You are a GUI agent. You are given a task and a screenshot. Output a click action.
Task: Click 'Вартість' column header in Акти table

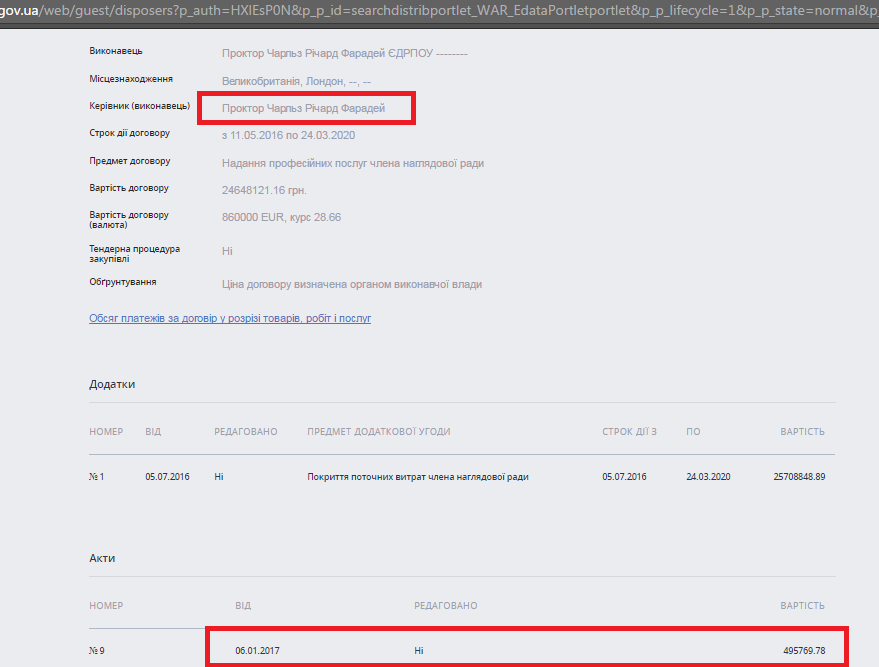pos(802,606)
